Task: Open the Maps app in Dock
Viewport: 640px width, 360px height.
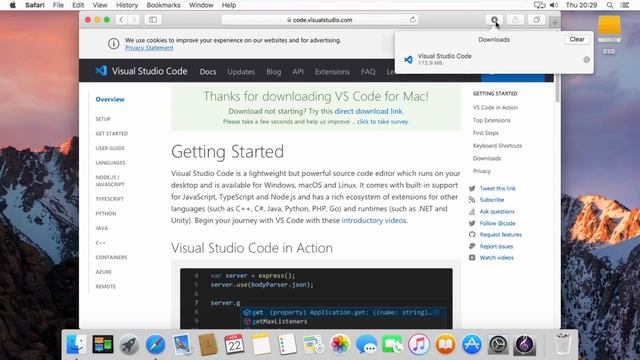Action: (x=313, y=344)
